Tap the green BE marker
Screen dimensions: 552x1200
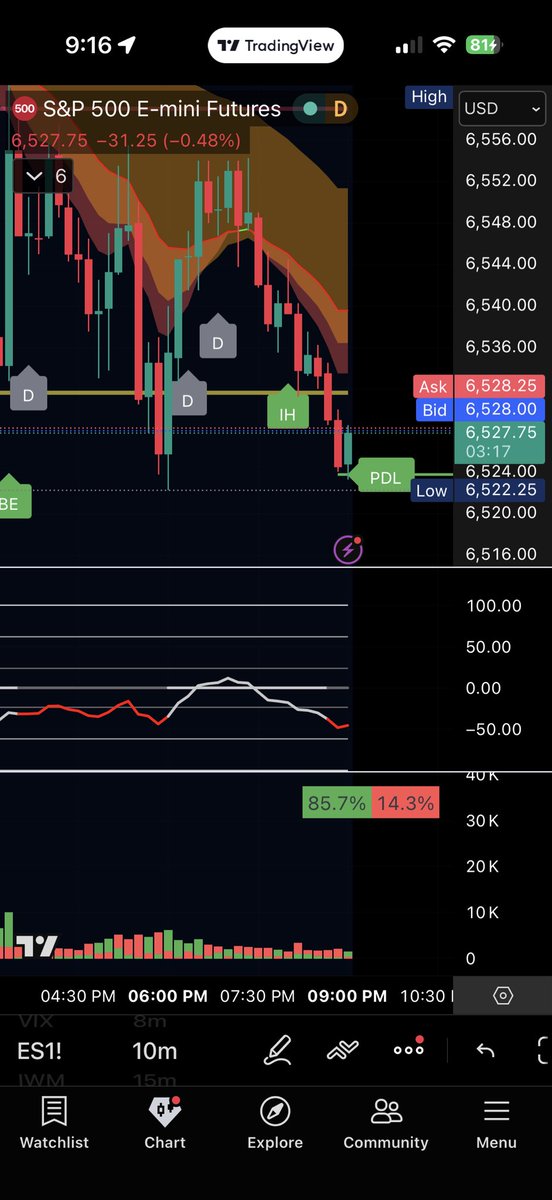pyautogui.click(x=13, y=497)
